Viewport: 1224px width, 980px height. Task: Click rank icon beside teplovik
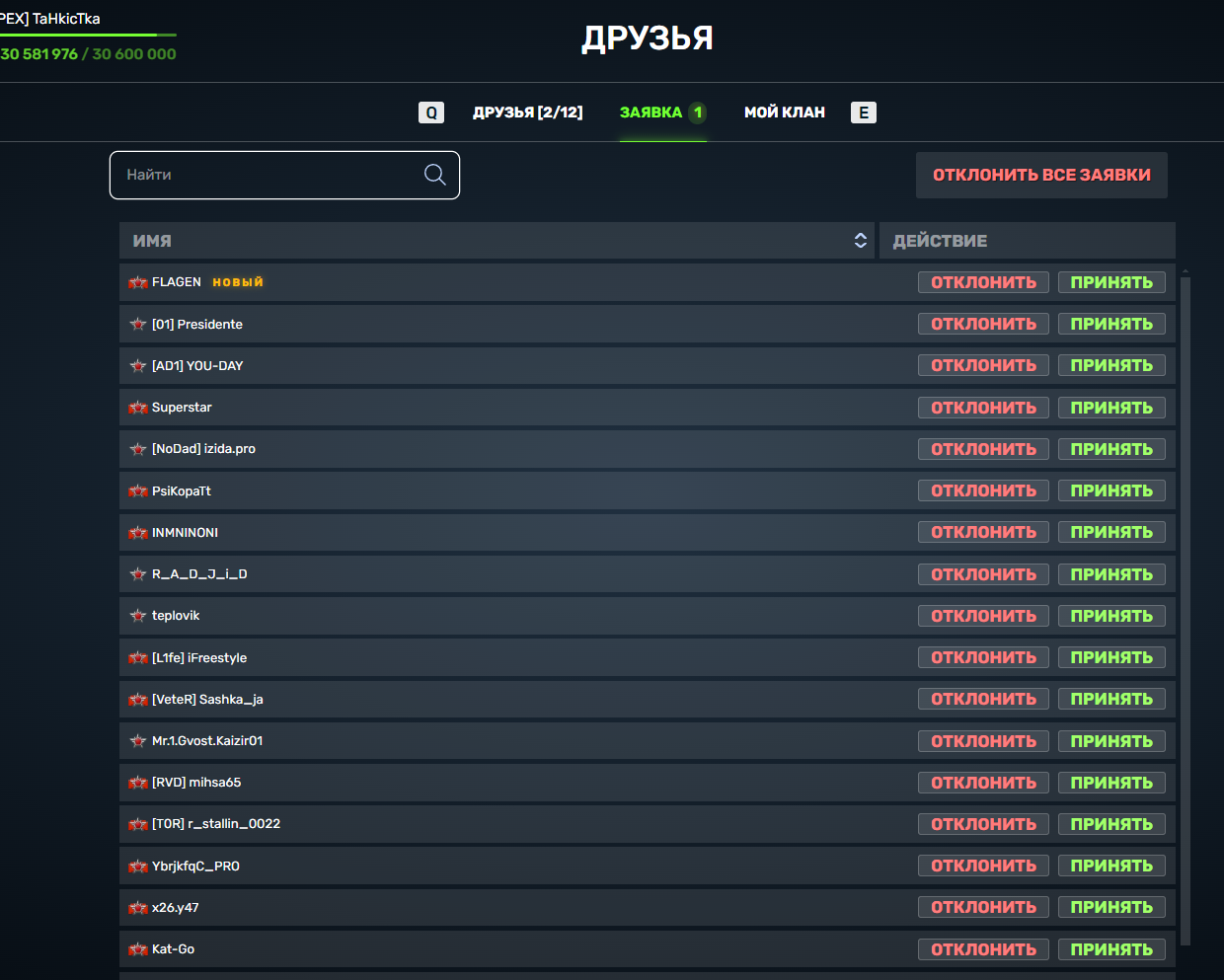pyautogui.click(x=138, y=616)
